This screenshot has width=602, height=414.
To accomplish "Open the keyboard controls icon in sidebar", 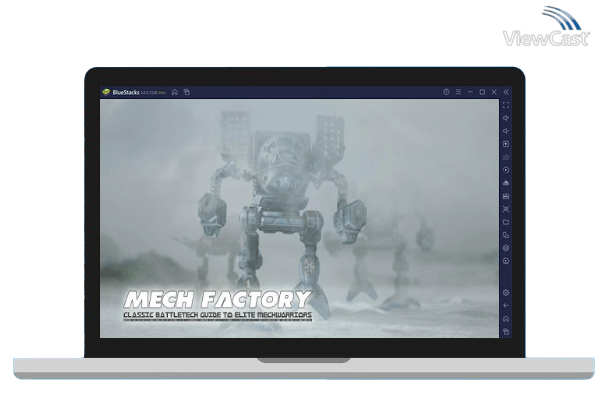I will (506, 157).
